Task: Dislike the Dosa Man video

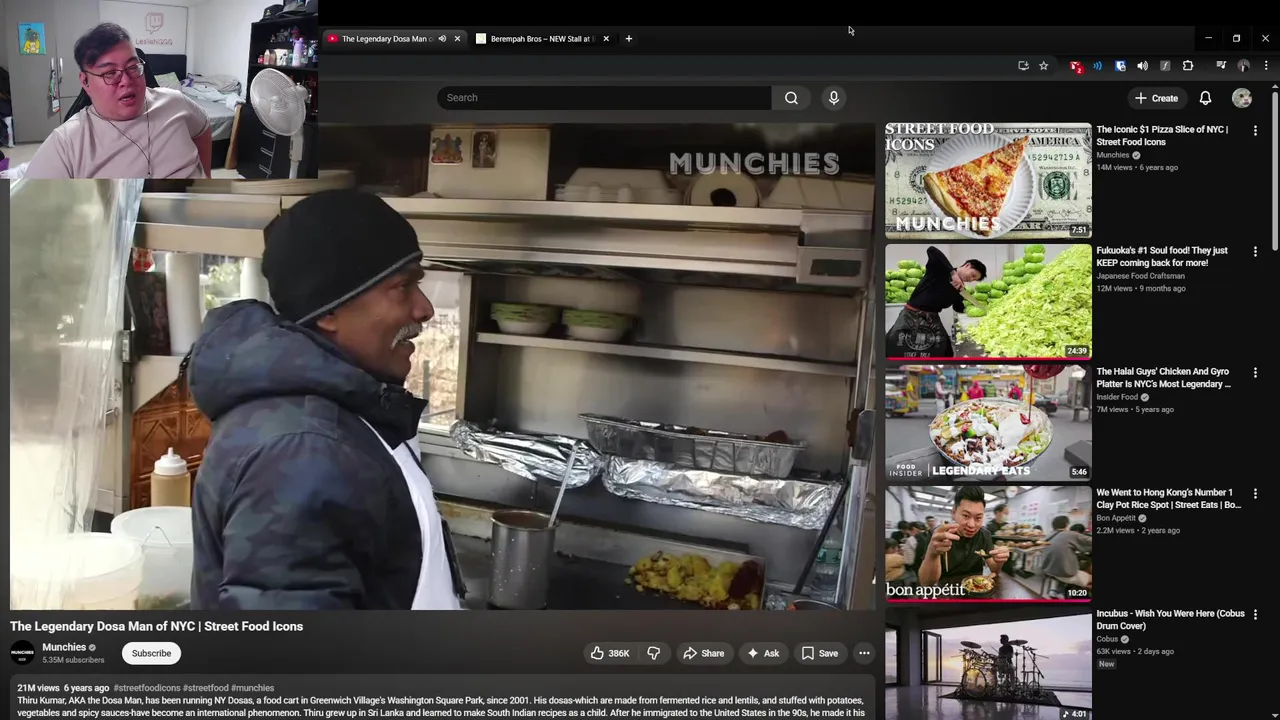Action: 654,653
